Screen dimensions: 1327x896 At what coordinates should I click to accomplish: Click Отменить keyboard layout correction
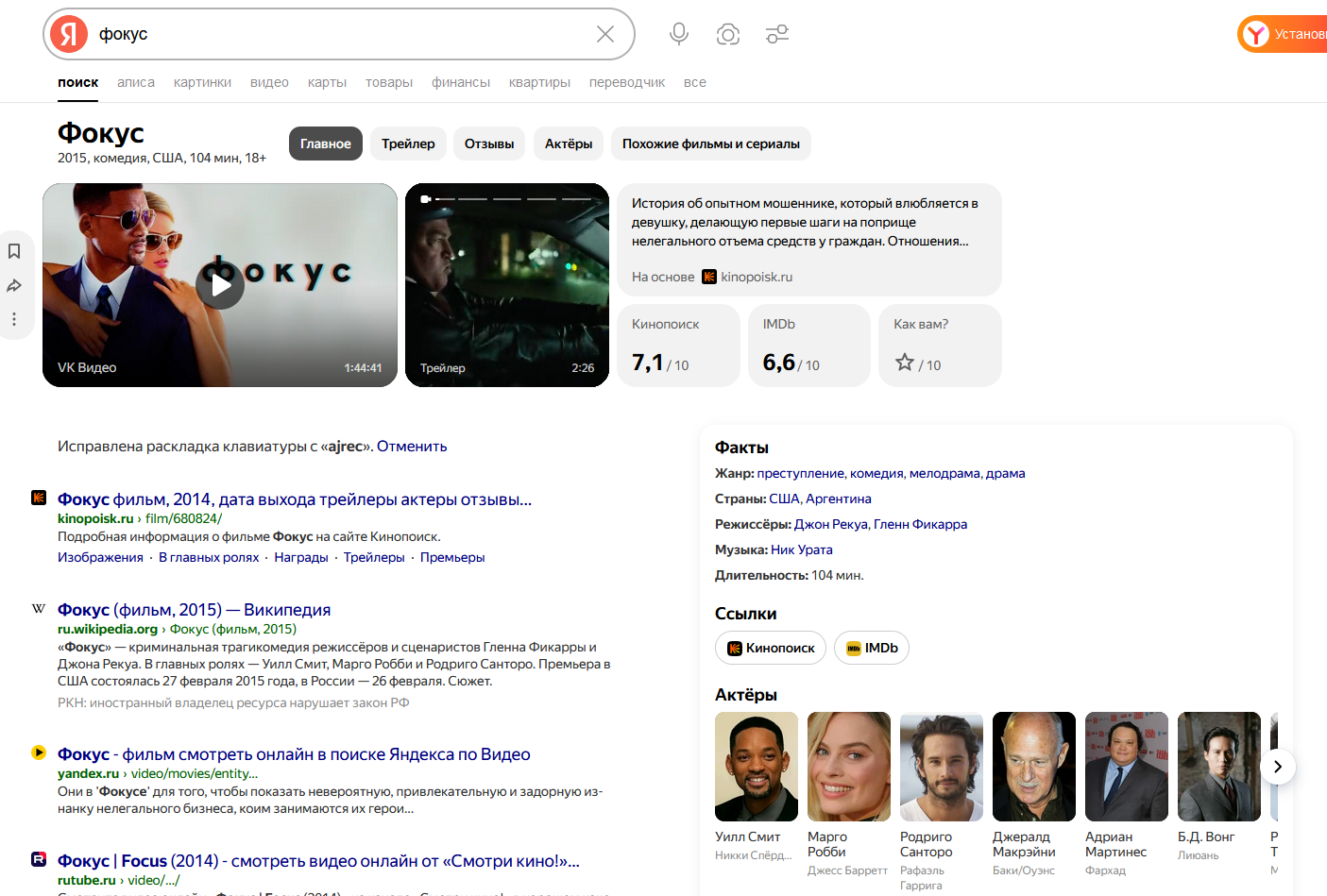click(x=412, y=447)
